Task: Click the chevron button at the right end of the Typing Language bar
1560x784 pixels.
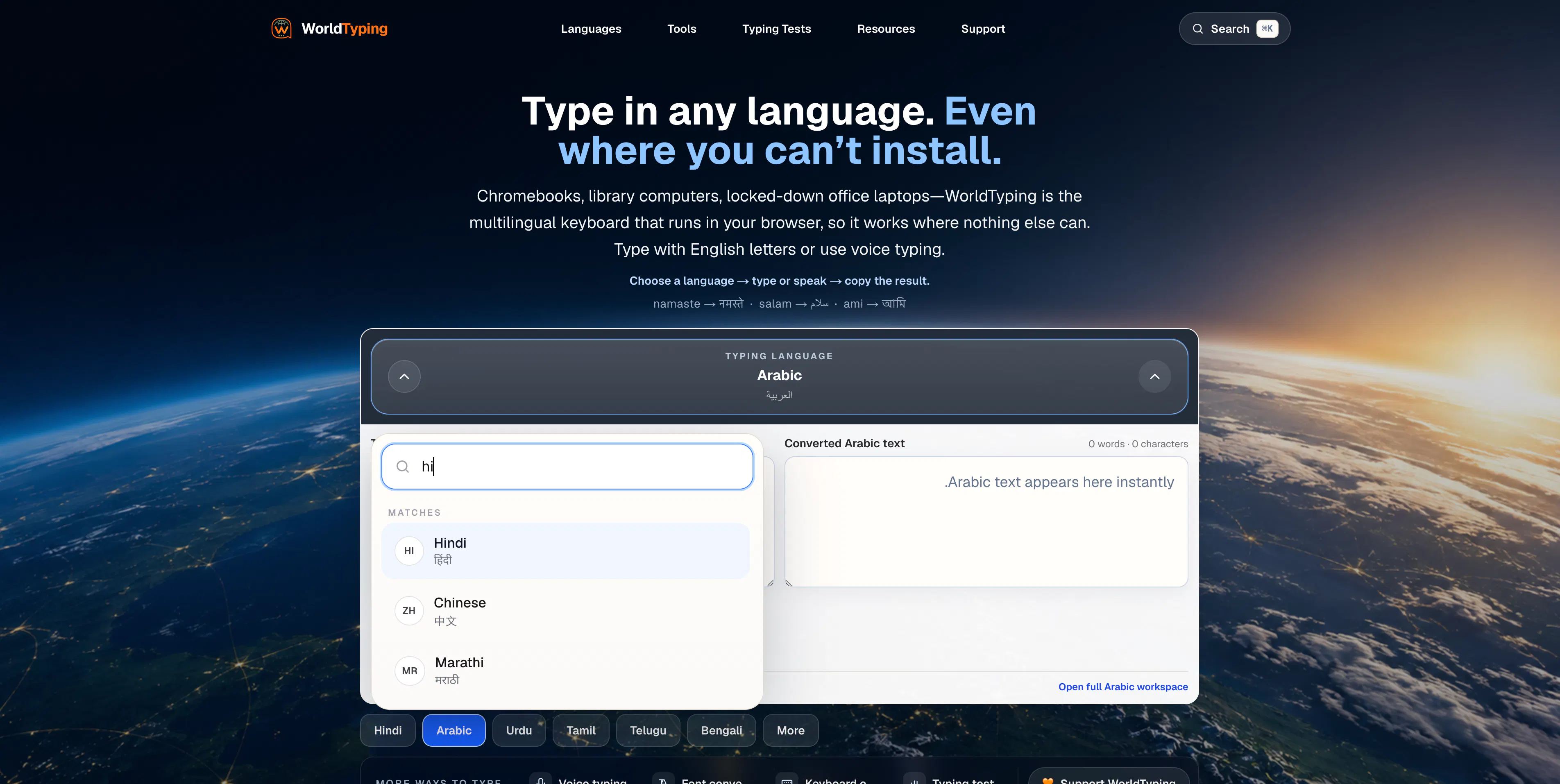Action: tap(1154, 376)
